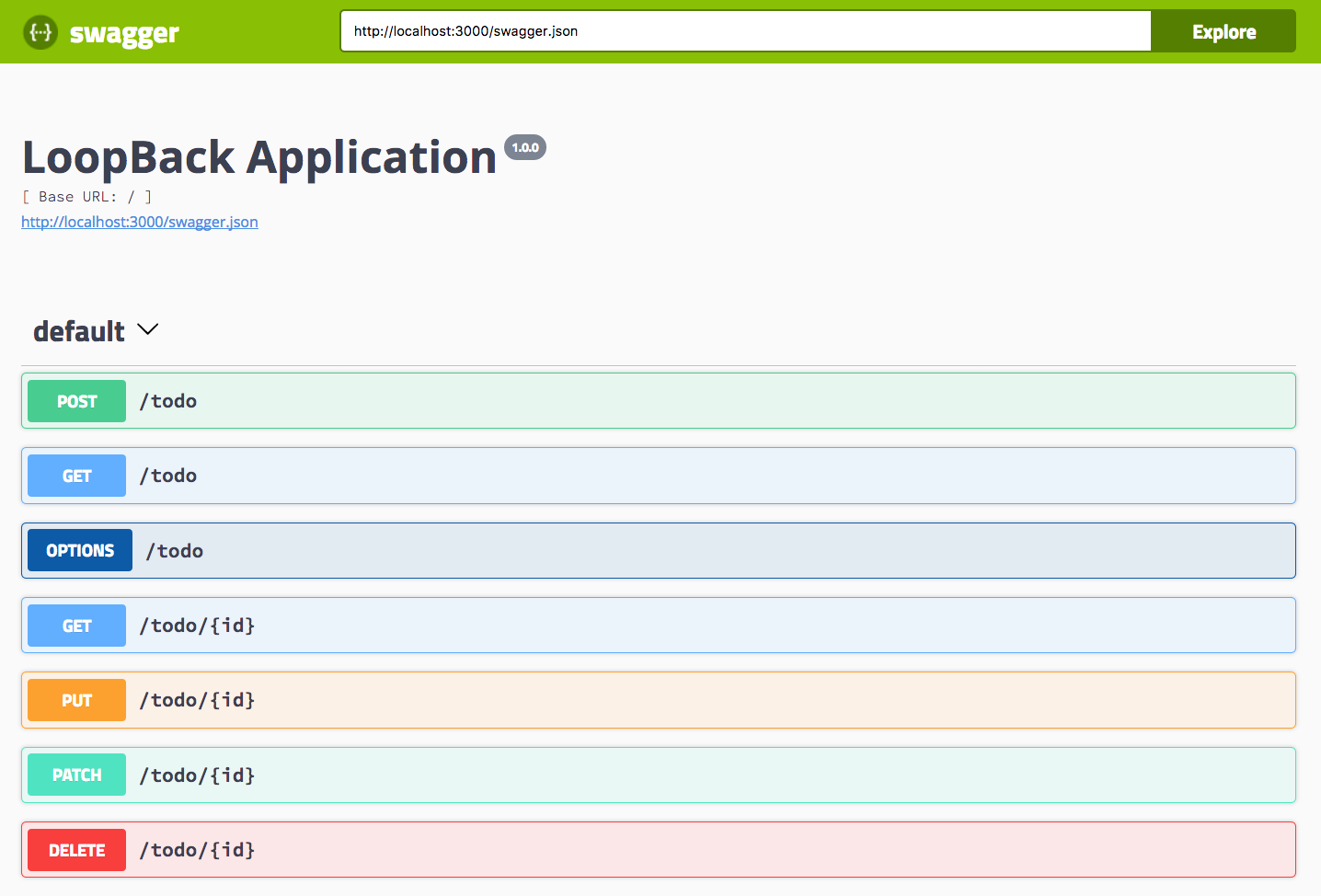Expand the POST operation via /todo path
The width and height of the screenshot is (1321, 896).
click(168, 401)
